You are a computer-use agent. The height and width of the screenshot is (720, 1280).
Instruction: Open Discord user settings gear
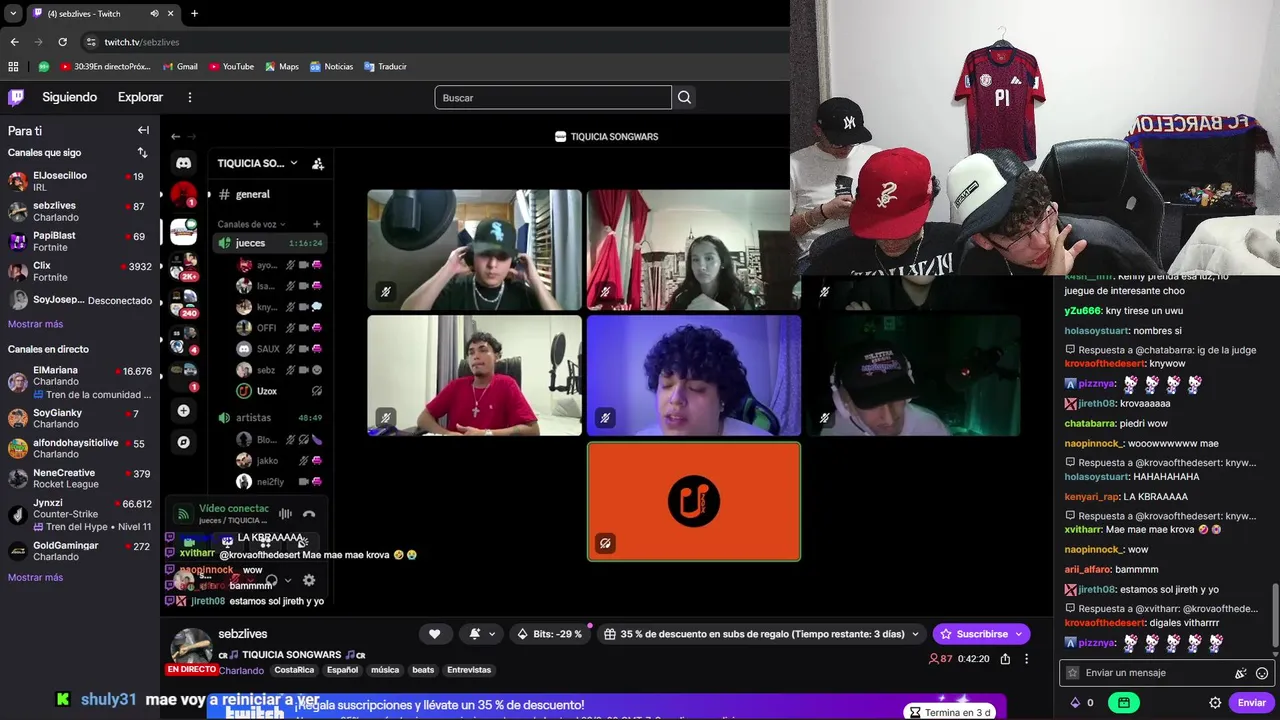pyautogui.click(x=309, y=580)
